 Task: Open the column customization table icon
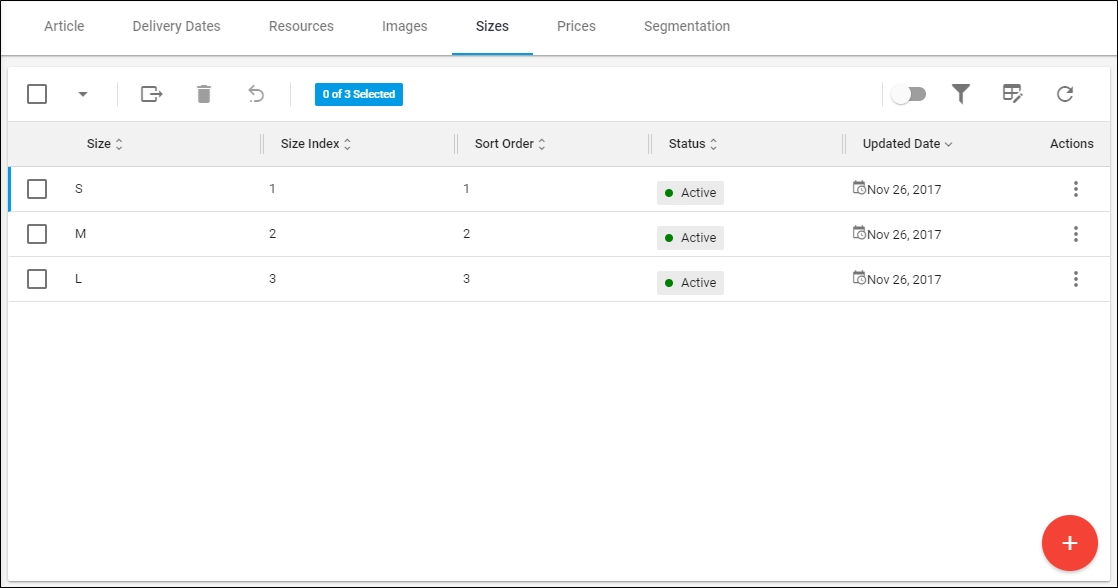(x=1012, y=94)
